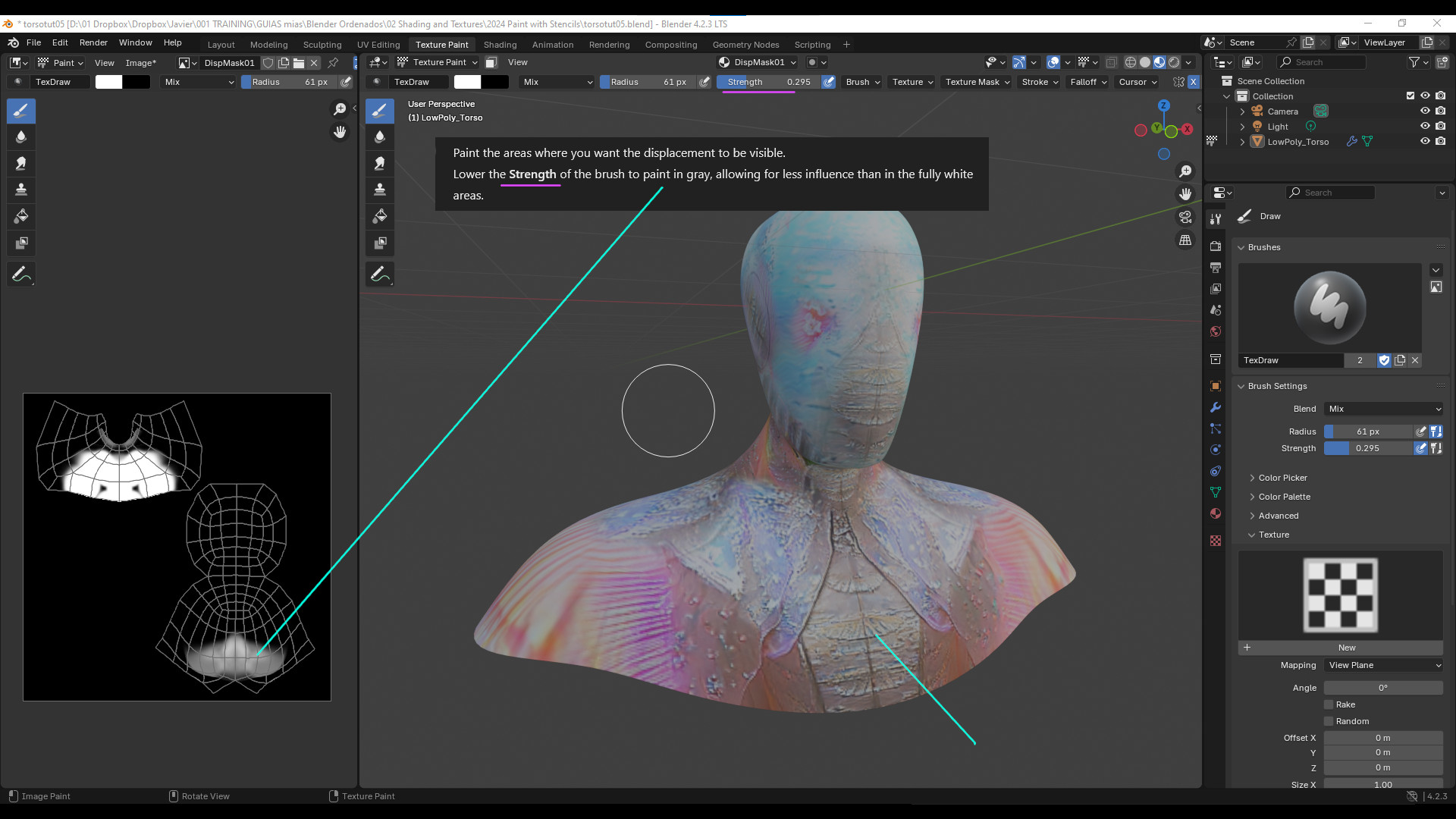Switch to the Sculpting workspace tab
This screenshot has height=819, width=1456.
(x=322, y=45)
